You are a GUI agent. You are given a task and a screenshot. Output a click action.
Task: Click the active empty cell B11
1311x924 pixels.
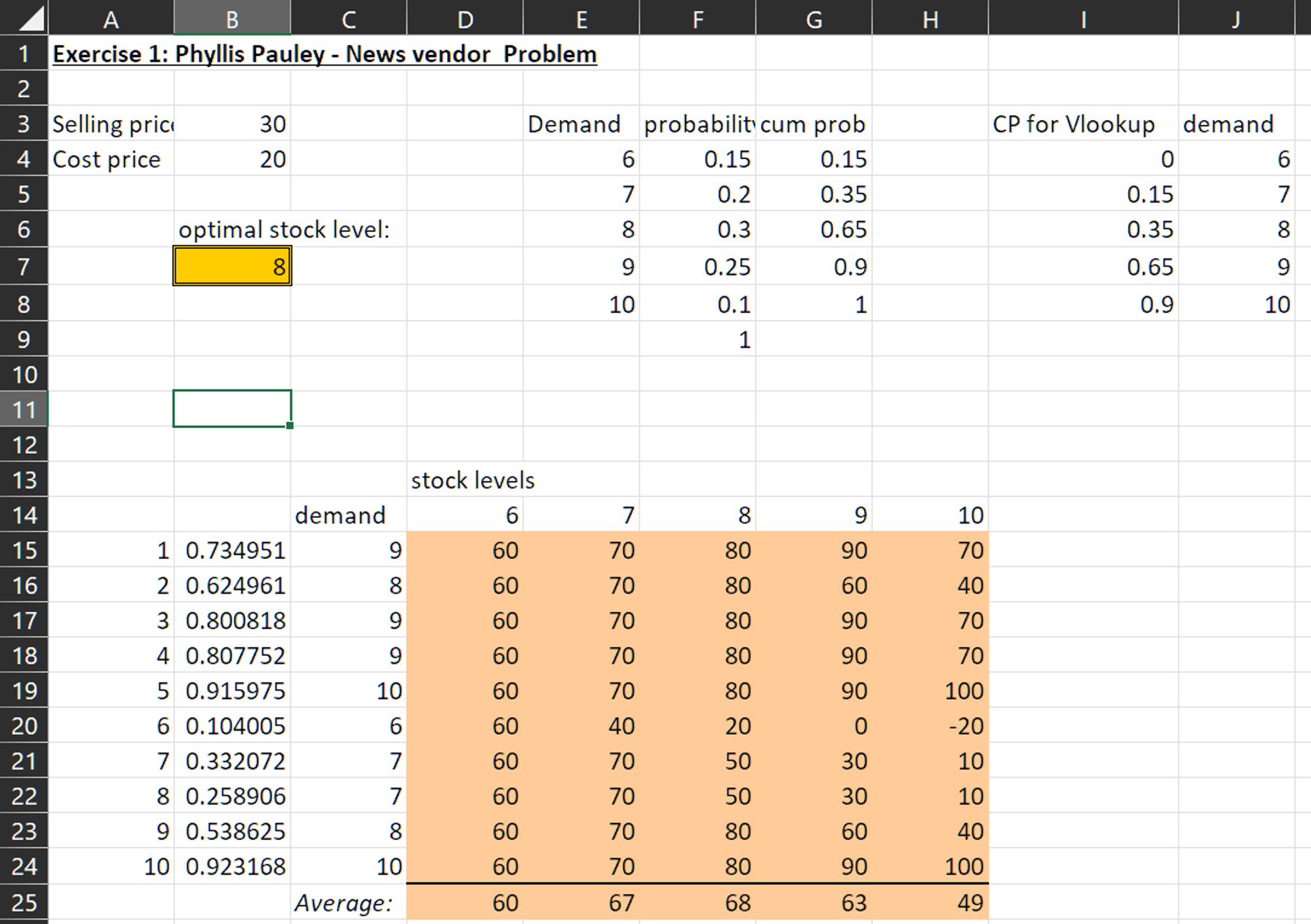point(232,409)
